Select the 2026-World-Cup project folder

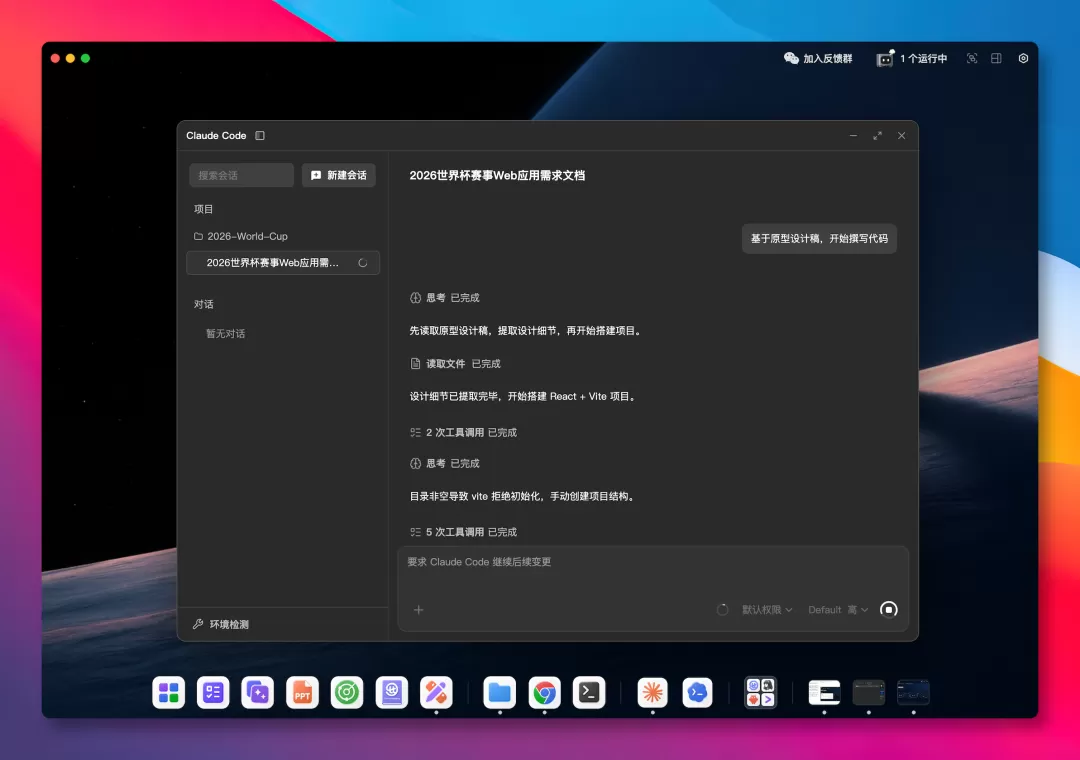282,236
